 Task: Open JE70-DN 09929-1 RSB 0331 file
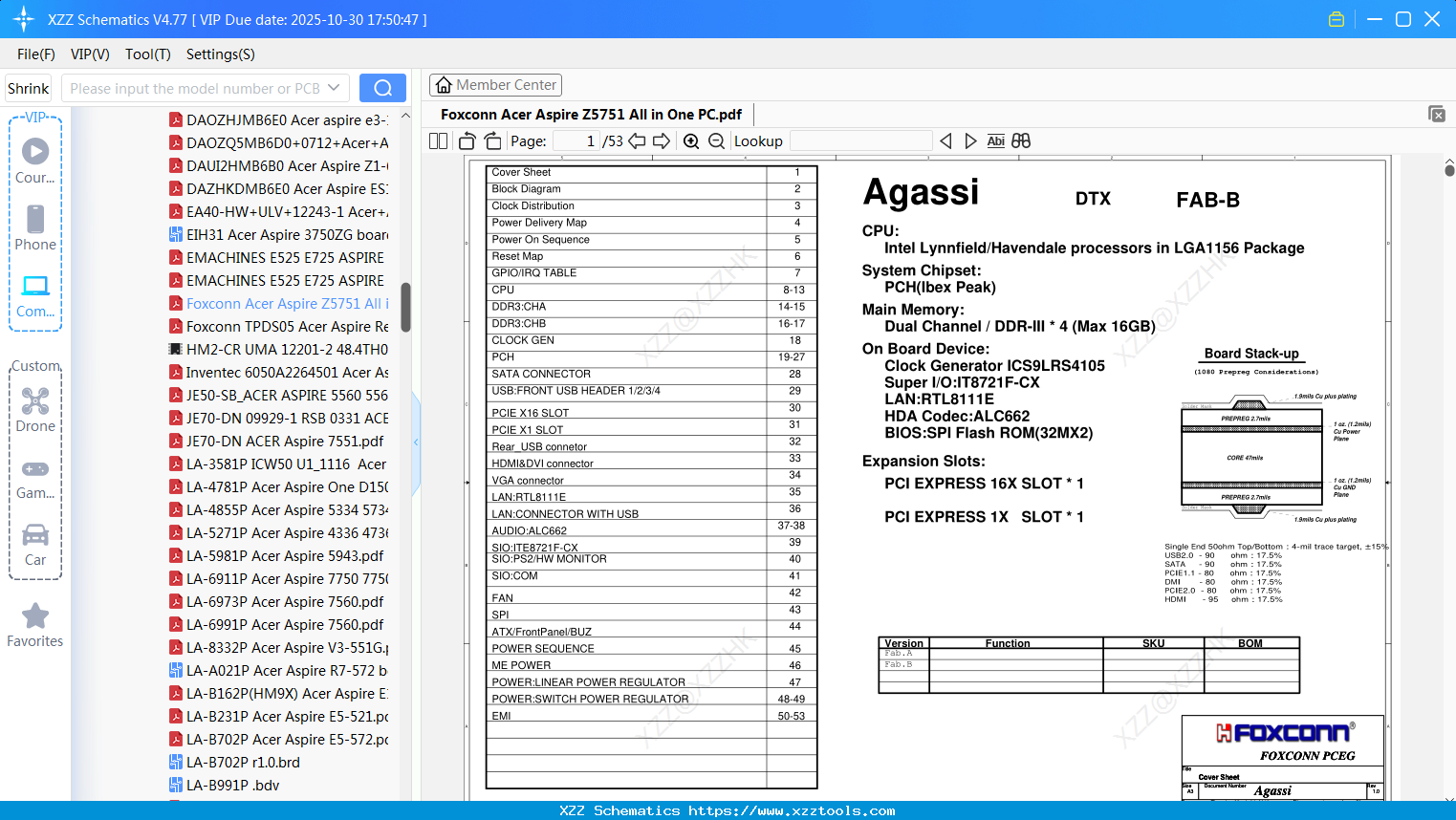coord(278,419)
